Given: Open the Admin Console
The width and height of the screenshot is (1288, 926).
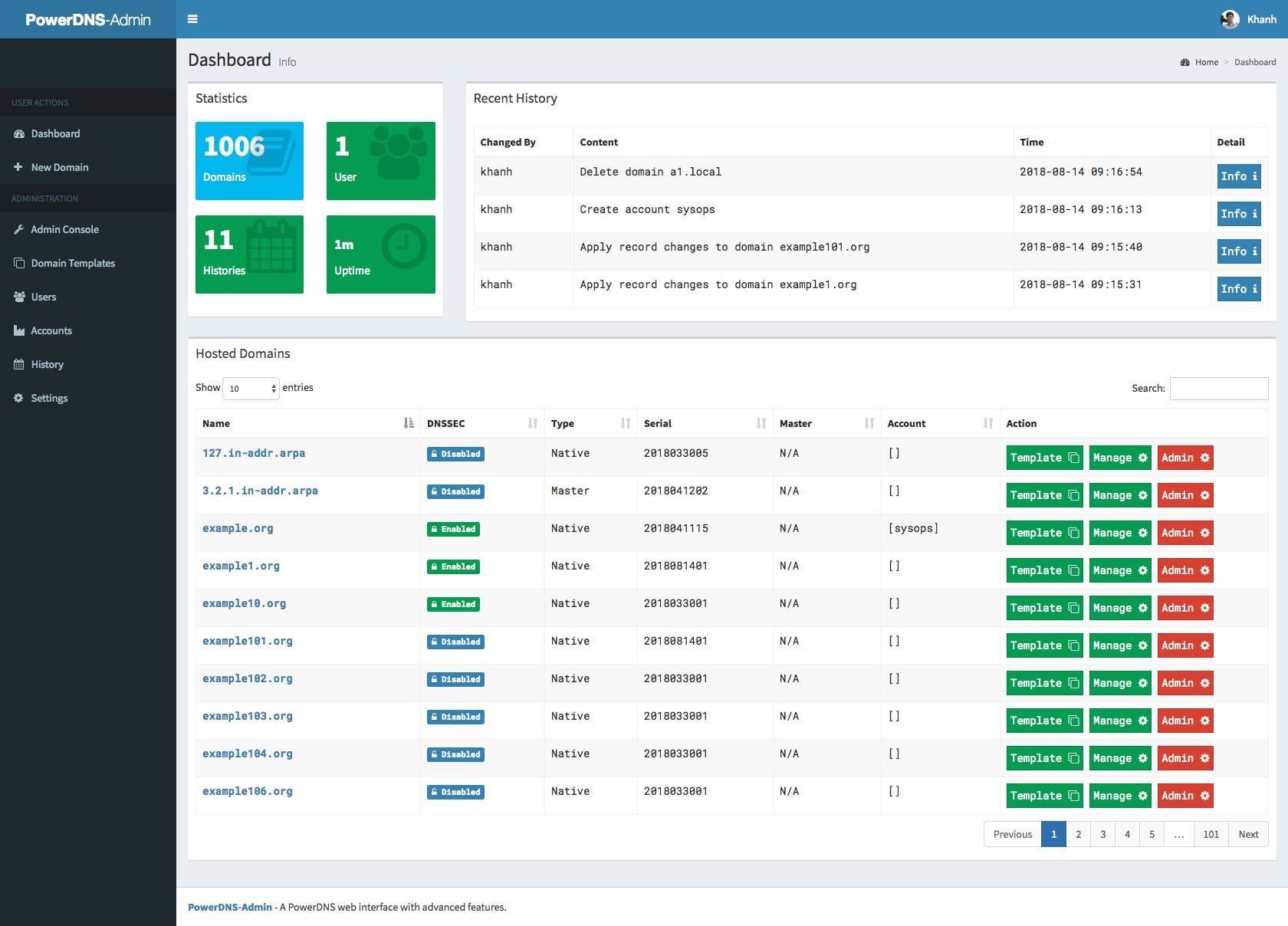Looking at the screenshot, I should coord(64,229).
